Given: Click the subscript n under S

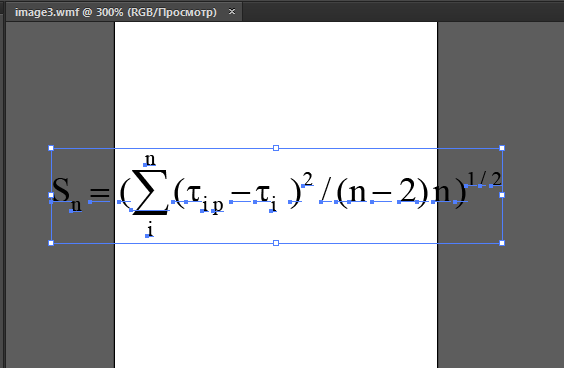Looking at the screenshot, I should point(76,205).
